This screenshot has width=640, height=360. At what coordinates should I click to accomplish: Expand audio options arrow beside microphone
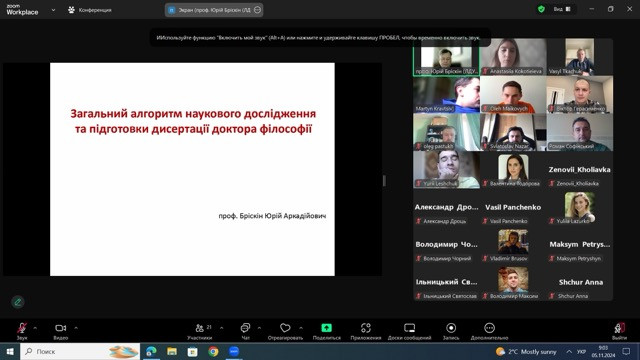coord(35,328)
